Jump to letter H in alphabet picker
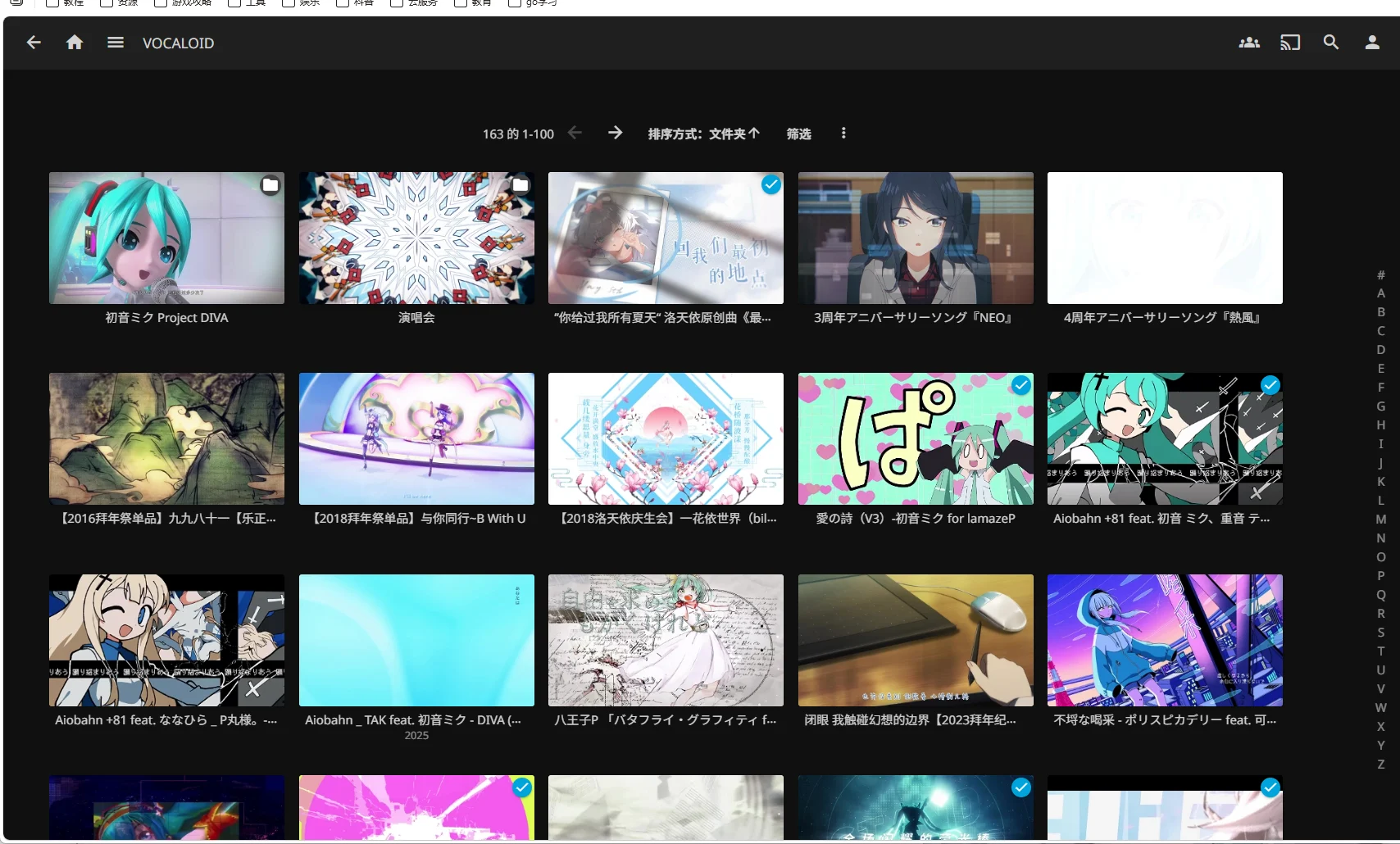1400x844 pixels. point(1381,425)
